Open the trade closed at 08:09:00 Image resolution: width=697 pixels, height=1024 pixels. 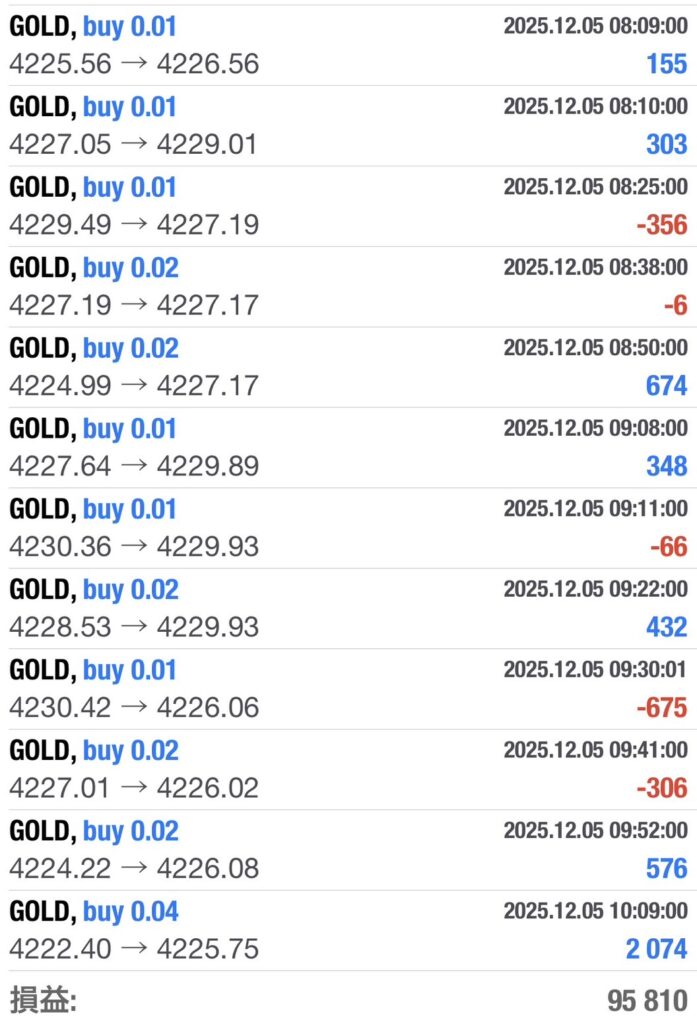[x=348, y=45]
